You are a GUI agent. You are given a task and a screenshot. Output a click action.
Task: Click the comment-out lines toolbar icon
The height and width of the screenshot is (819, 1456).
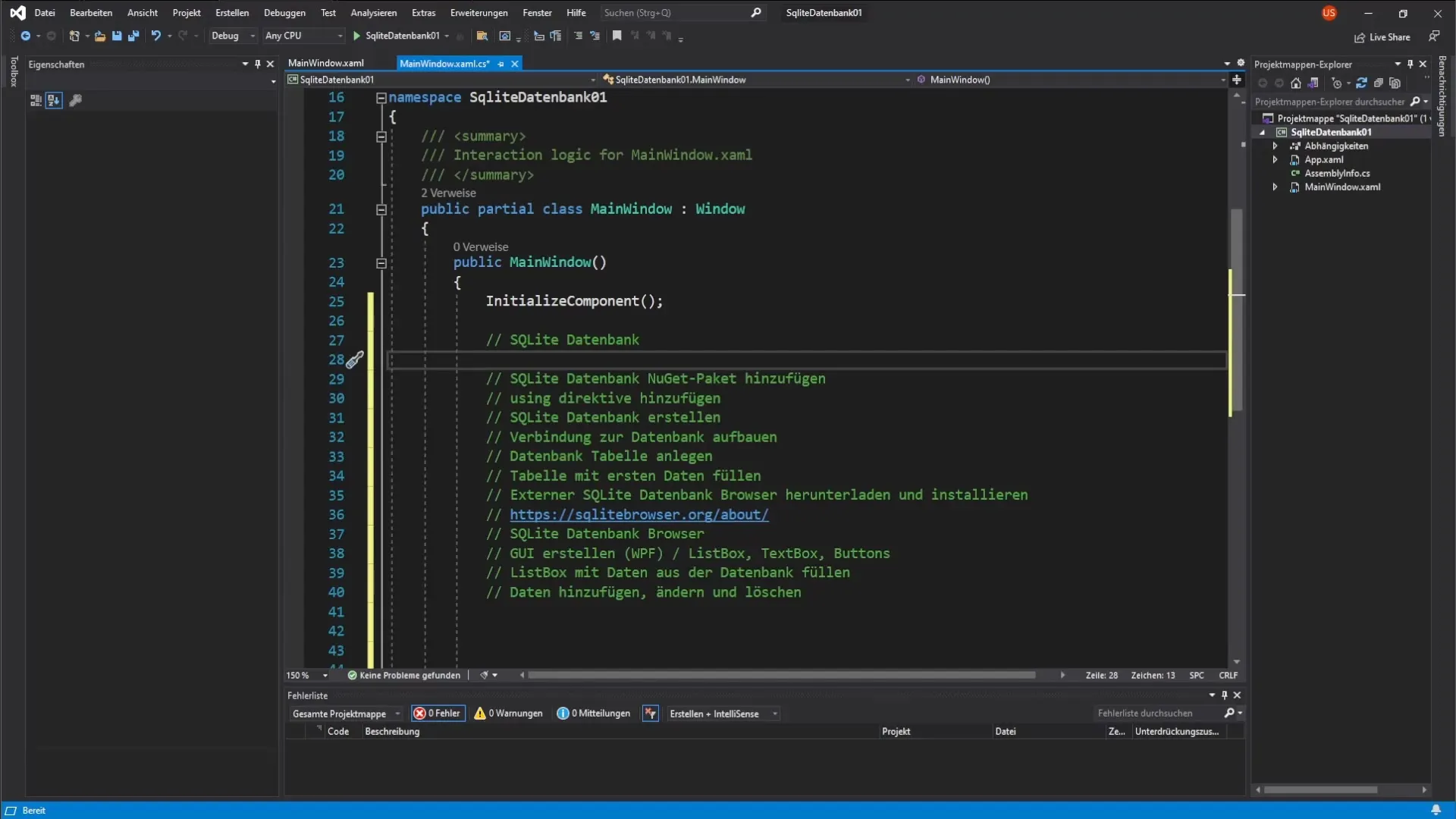578,36
